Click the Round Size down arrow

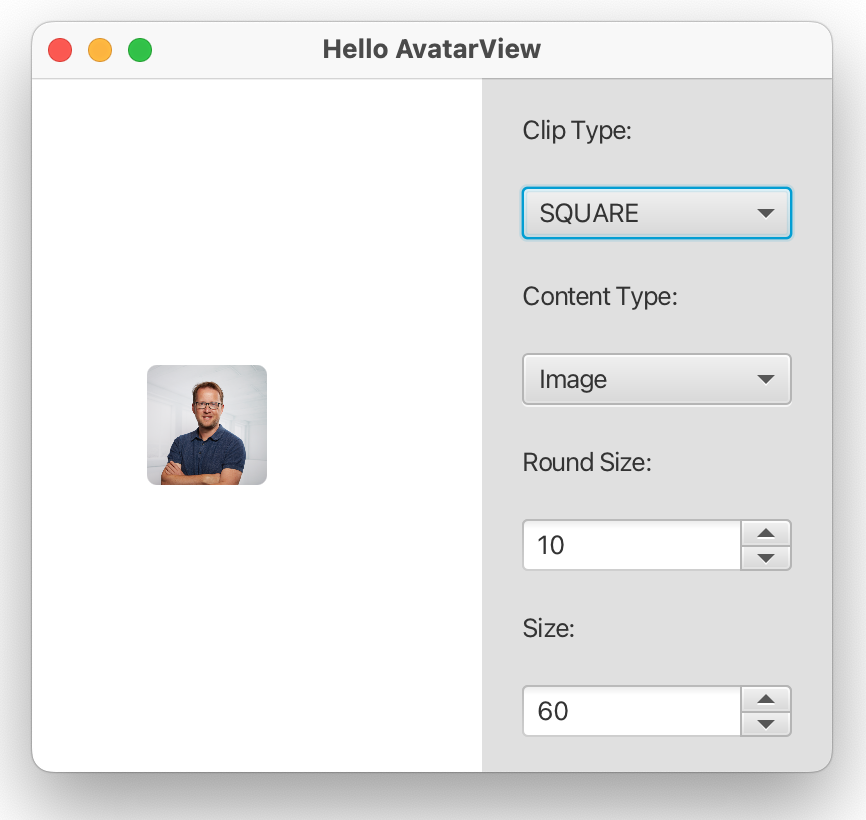[x=766, y=557]
